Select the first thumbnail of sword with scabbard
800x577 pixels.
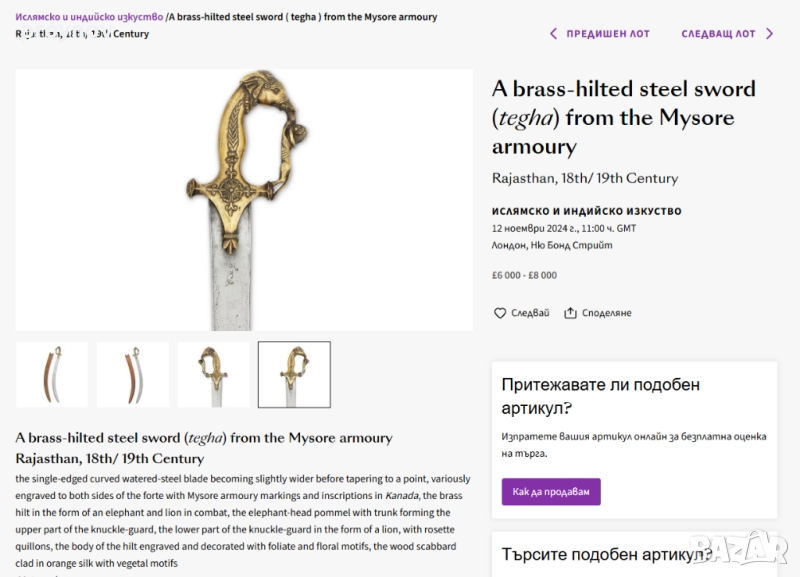pos(52,375)
